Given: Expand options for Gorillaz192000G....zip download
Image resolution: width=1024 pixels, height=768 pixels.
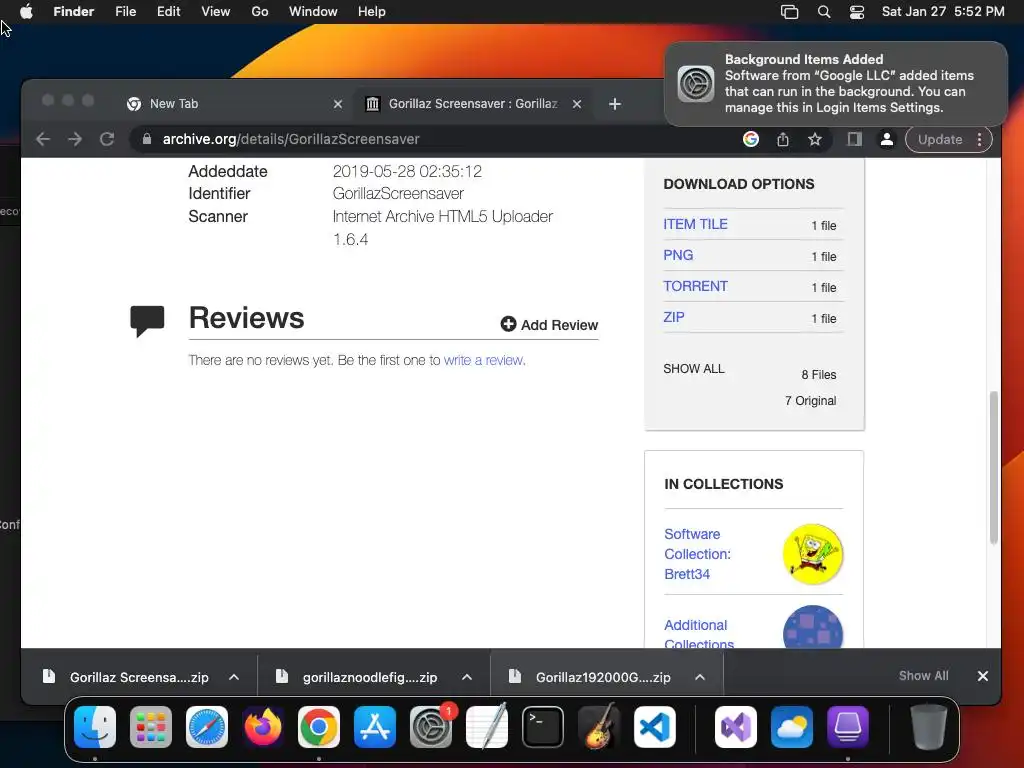Looking at the screenshot, I should click(700, 677).
